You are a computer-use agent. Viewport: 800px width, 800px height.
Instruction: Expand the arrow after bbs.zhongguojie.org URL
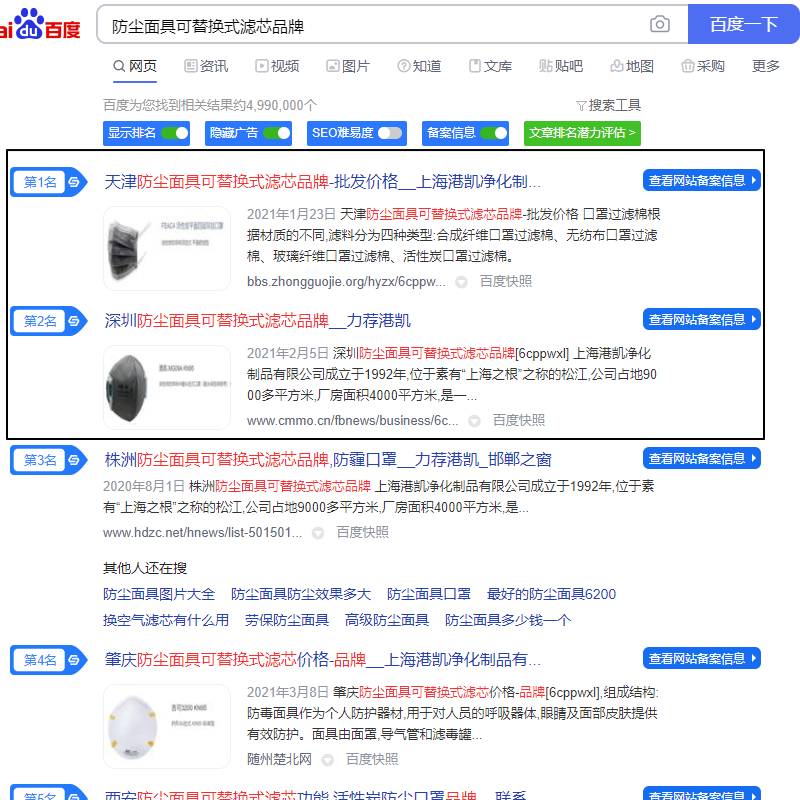coord(461,282)
